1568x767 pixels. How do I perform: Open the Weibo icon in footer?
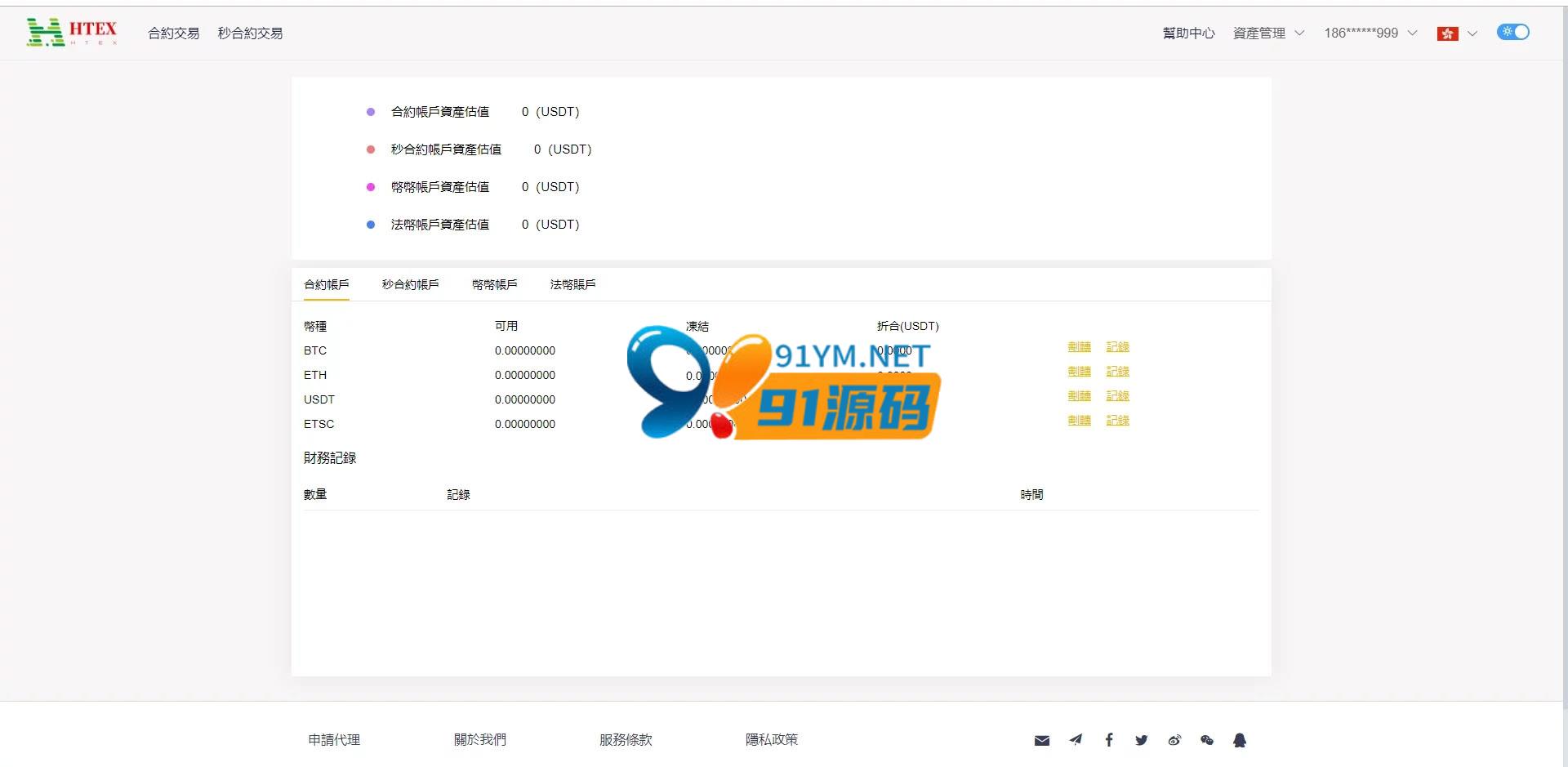1174,740
